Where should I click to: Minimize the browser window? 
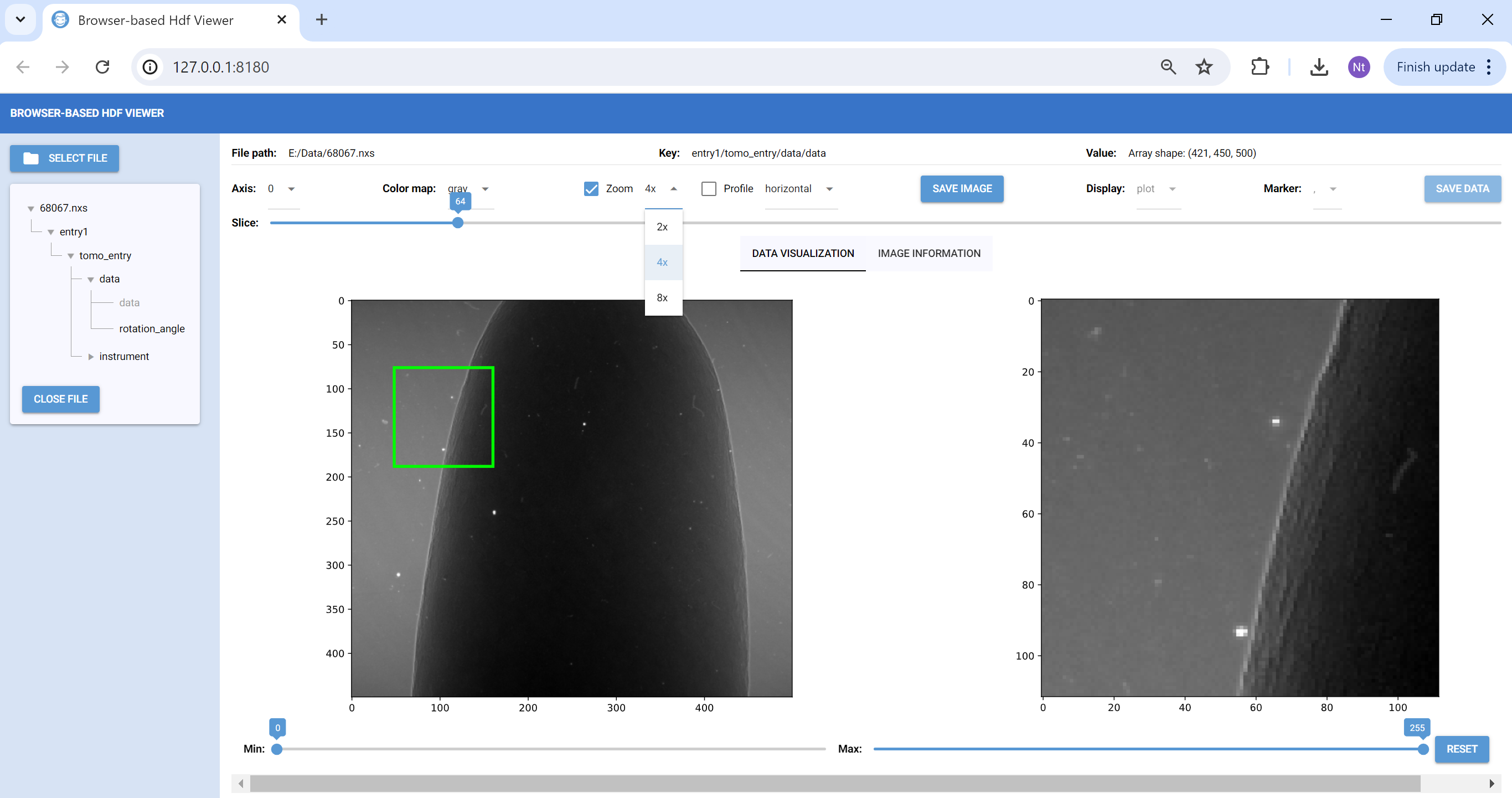coord(1386,19)
